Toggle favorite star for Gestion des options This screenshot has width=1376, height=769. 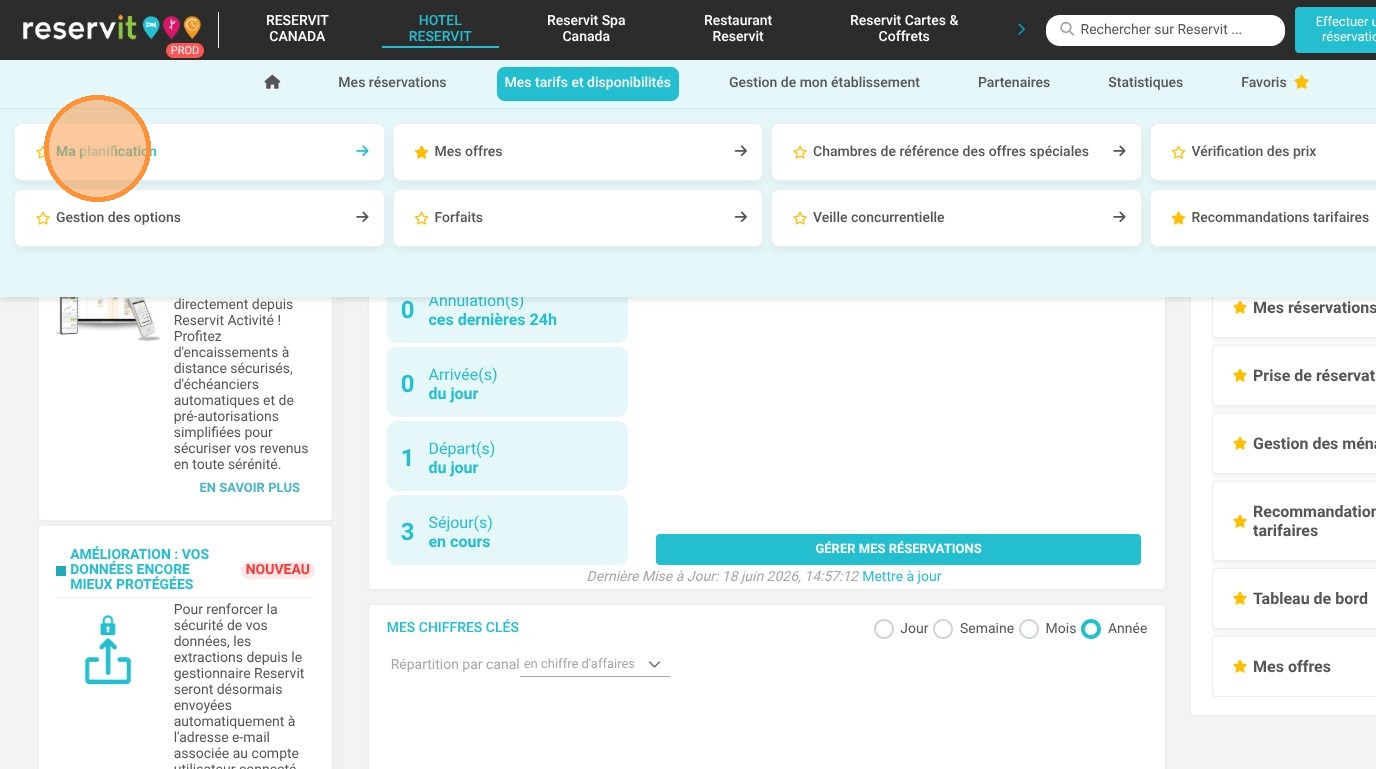coord(42,218)
